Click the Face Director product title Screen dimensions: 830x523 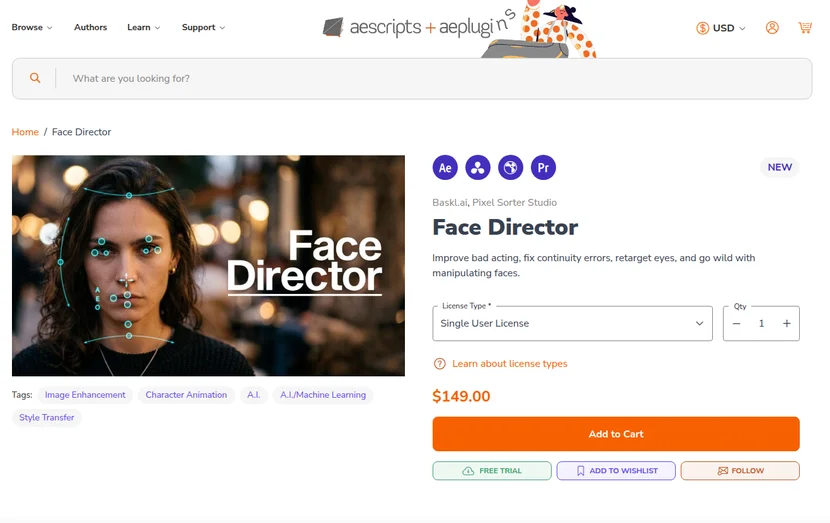pyautogui.click(x=505, y=228)
